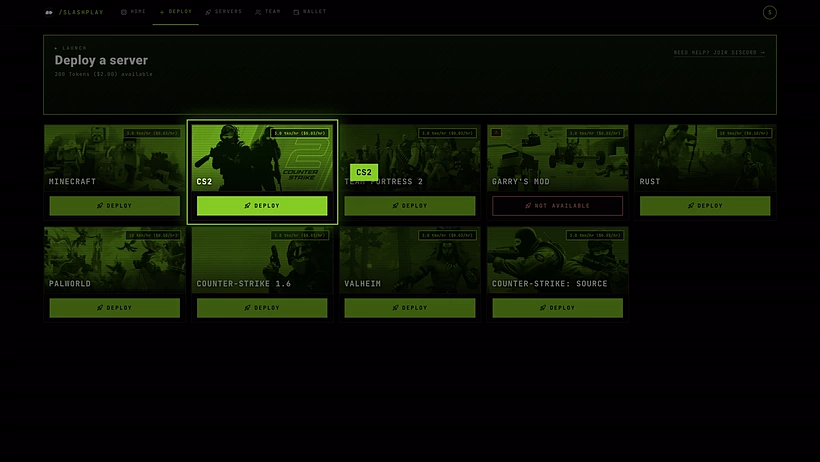Screen dimensions: 820x462
Task: Deploy a CS2 server
Action: click(262, 206)
